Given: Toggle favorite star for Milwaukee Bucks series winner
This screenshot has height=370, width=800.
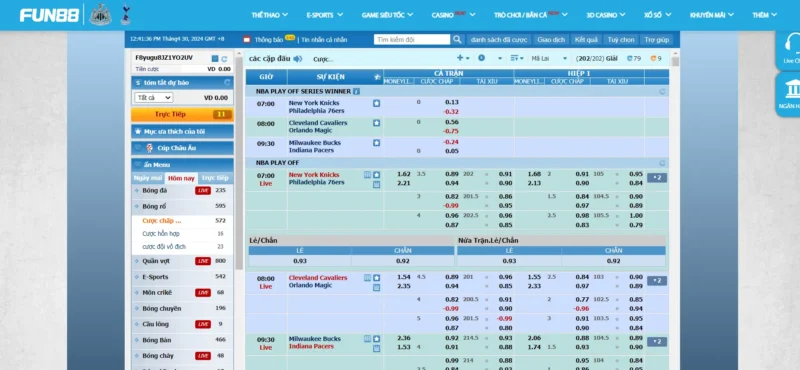Looking at the screenshot, I should [x=377, y=143].
